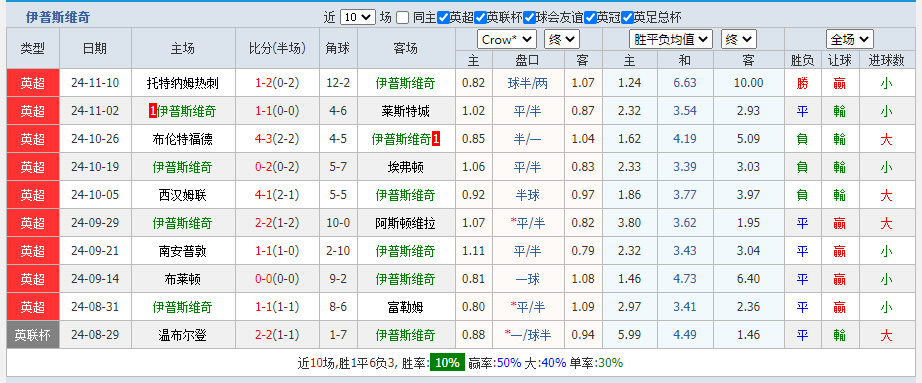The image size is (922, 383).
Task: Open the 富勒姆 team link
Action: pyautogui.click(x=406, y=307)
